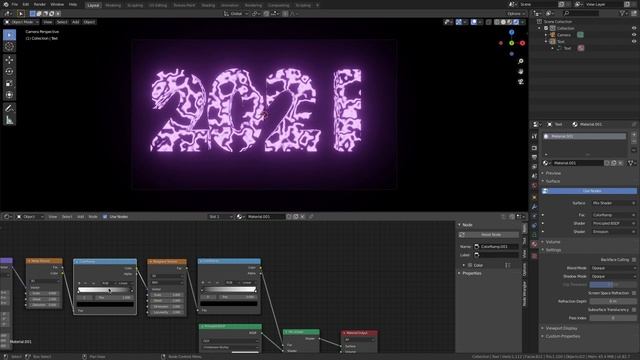
Task: Expand the Volume panel
Action: [553, 242]
